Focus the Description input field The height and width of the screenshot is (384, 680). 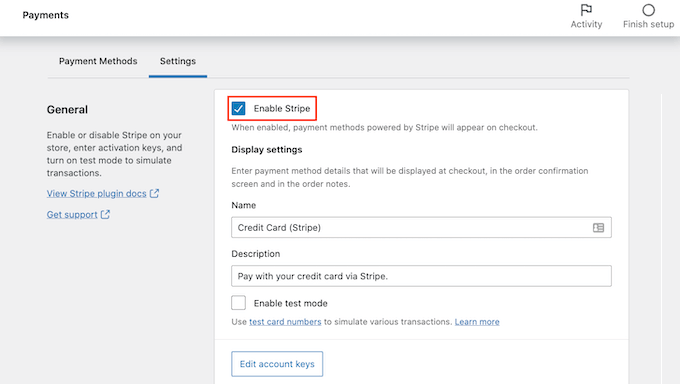tap(422, 276)
